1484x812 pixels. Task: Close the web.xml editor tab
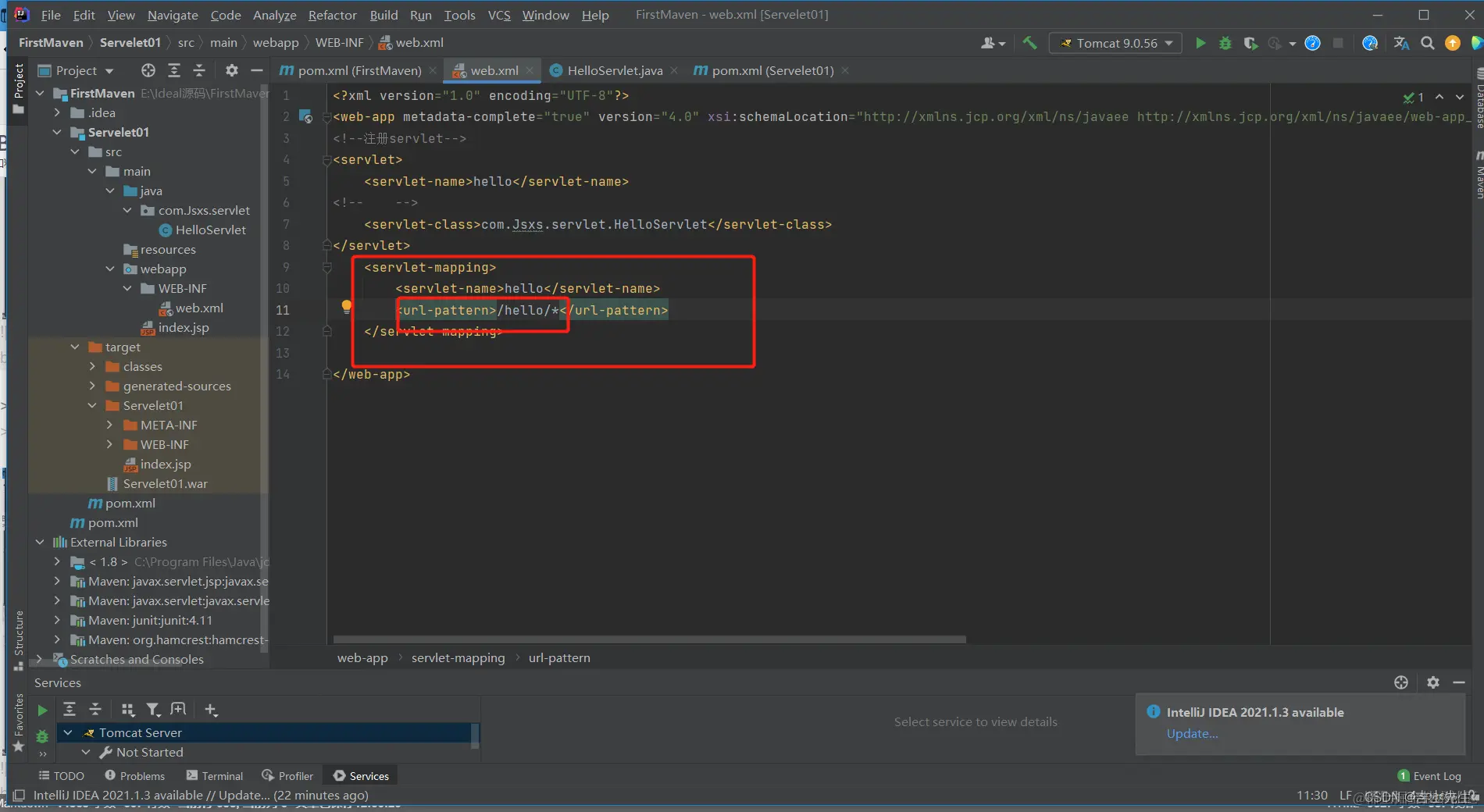(x=530, y=70)
